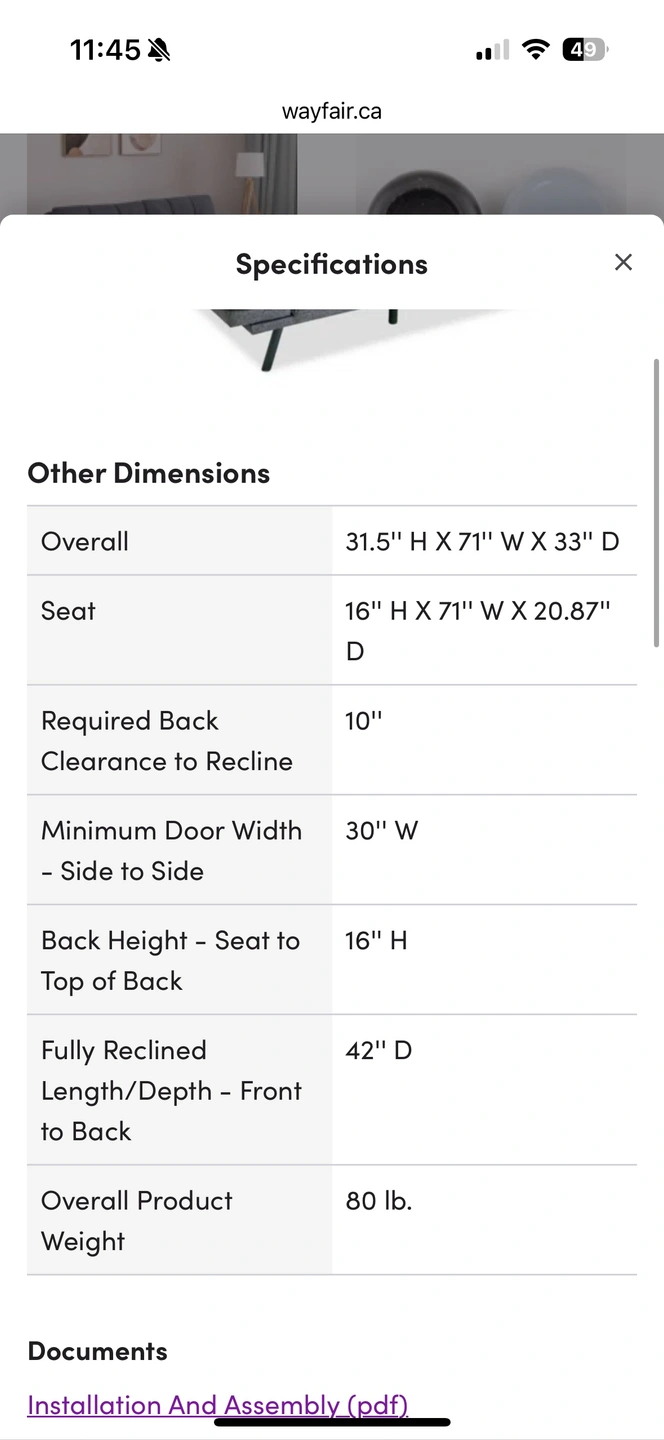Tap the wayfair.ca address bar

coord(332,111)
